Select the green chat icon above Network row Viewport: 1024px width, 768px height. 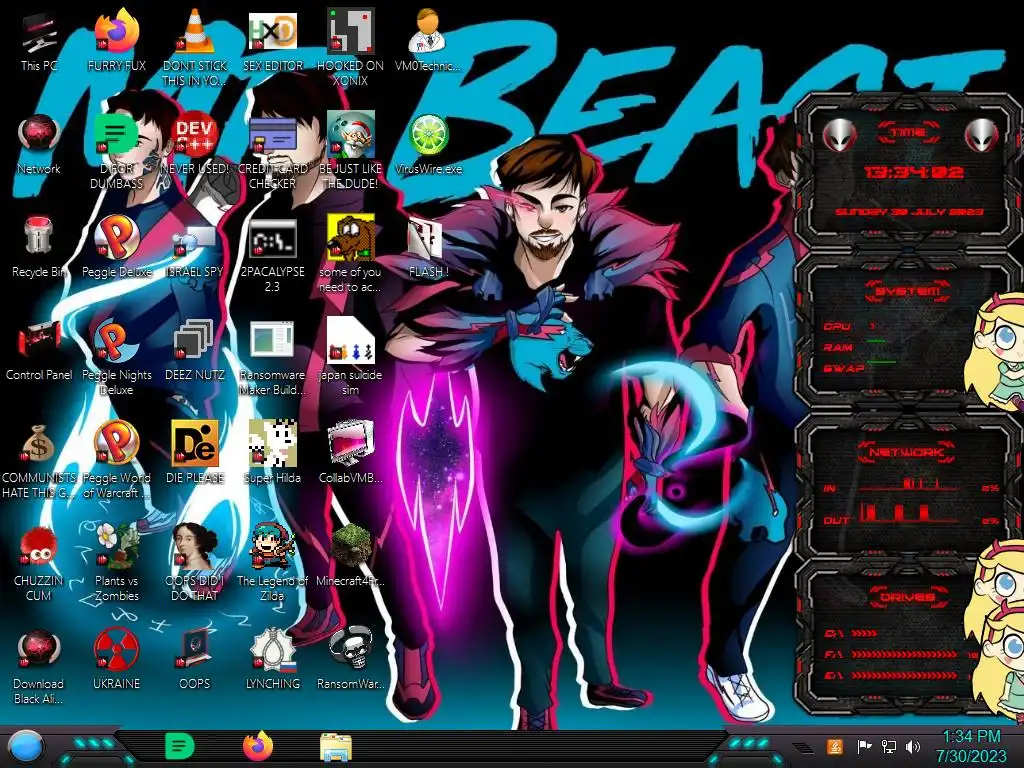click(116, 135)
